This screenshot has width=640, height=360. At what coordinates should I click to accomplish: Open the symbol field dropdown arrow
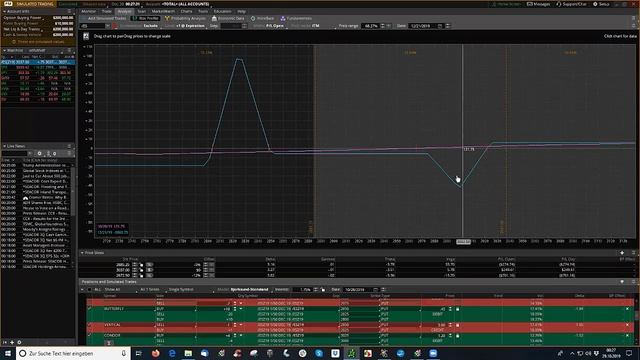[108, 26]
